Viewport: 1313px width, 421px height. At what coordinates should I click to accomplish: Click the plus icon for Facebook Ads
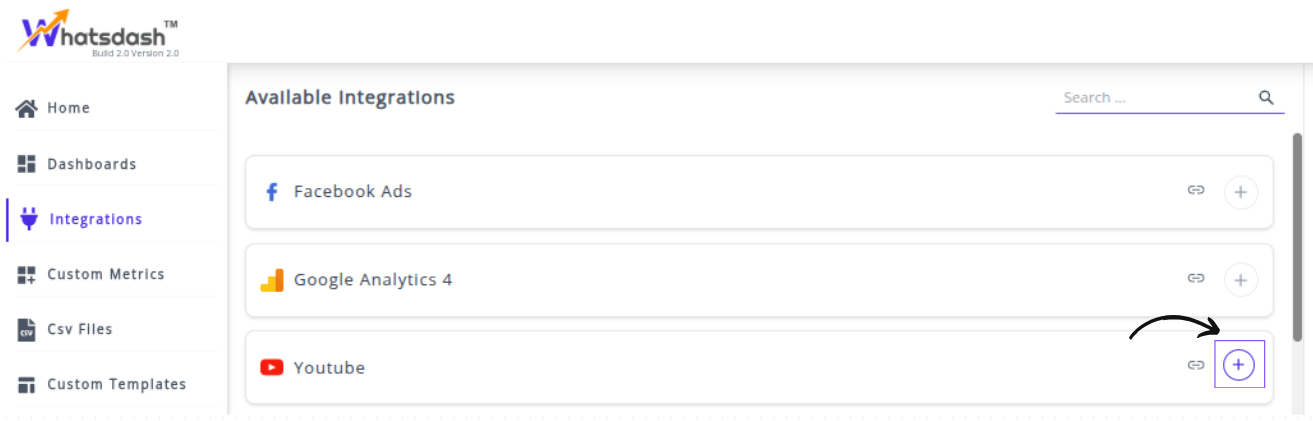(x=1241, y=191)
